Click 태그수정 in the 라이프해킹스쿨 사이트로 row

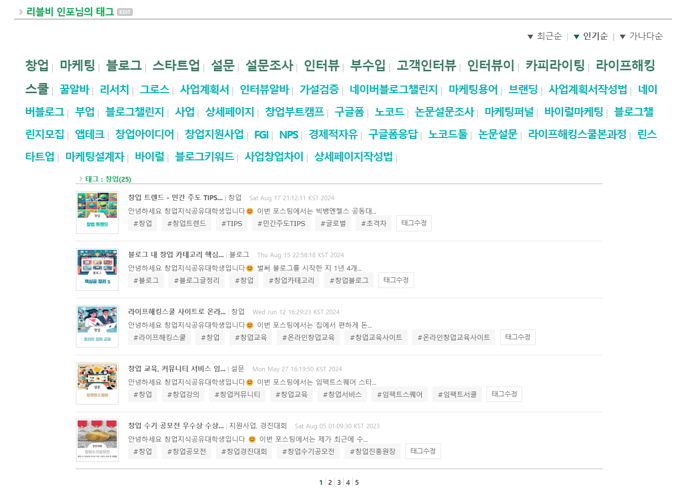point(518,337)
